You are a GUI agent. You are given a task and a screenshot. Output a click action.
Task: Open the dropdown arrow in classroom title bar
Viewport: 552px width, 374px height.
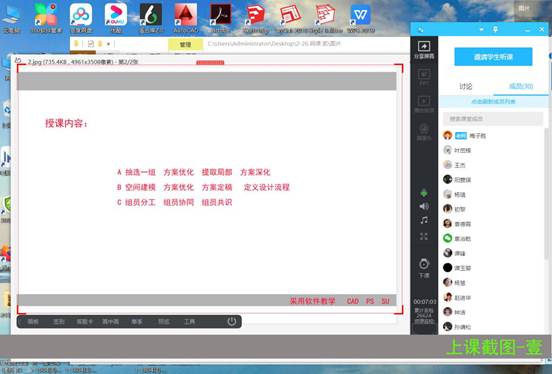click(482, 30)
